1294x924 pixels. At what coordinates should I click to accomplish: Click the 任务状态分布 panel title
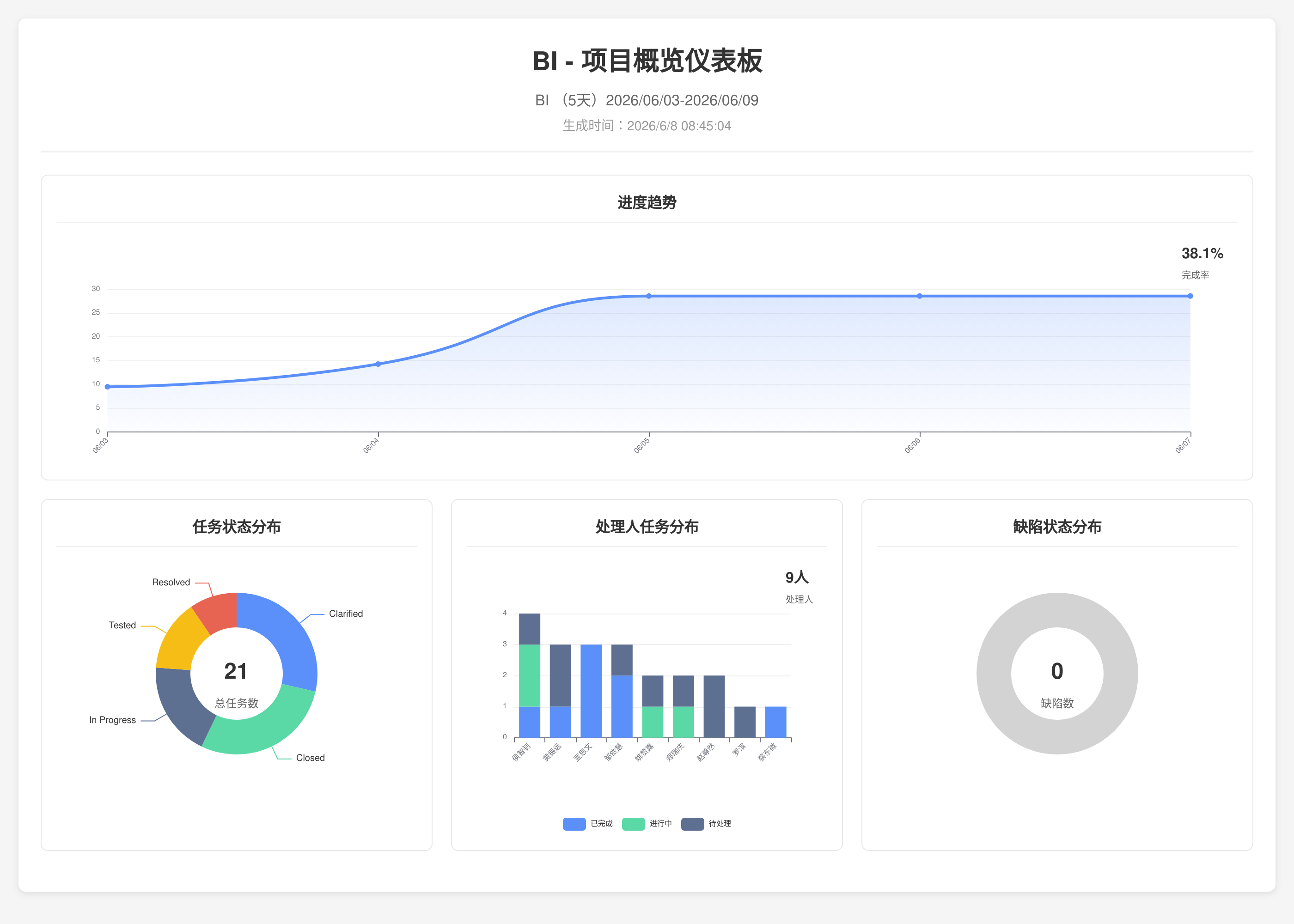click(x=237, y=527)
